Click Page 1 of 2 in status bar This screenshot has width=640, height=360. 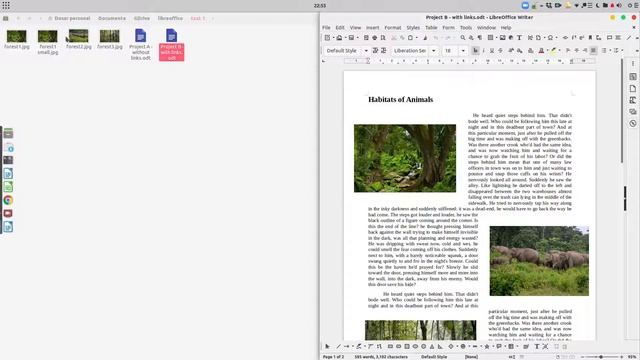[x=333, y=357]
